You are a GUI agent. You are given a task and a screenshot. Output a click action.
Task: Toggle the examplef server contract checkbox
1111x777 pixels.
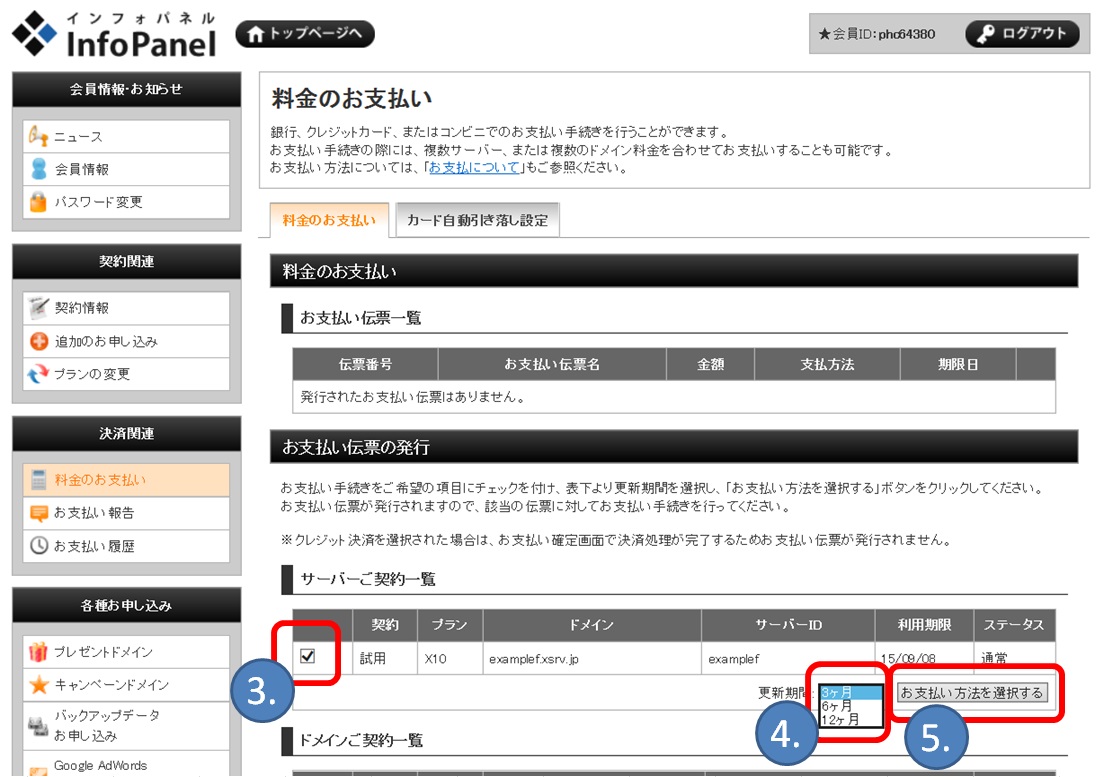click(x=309, y=657)
